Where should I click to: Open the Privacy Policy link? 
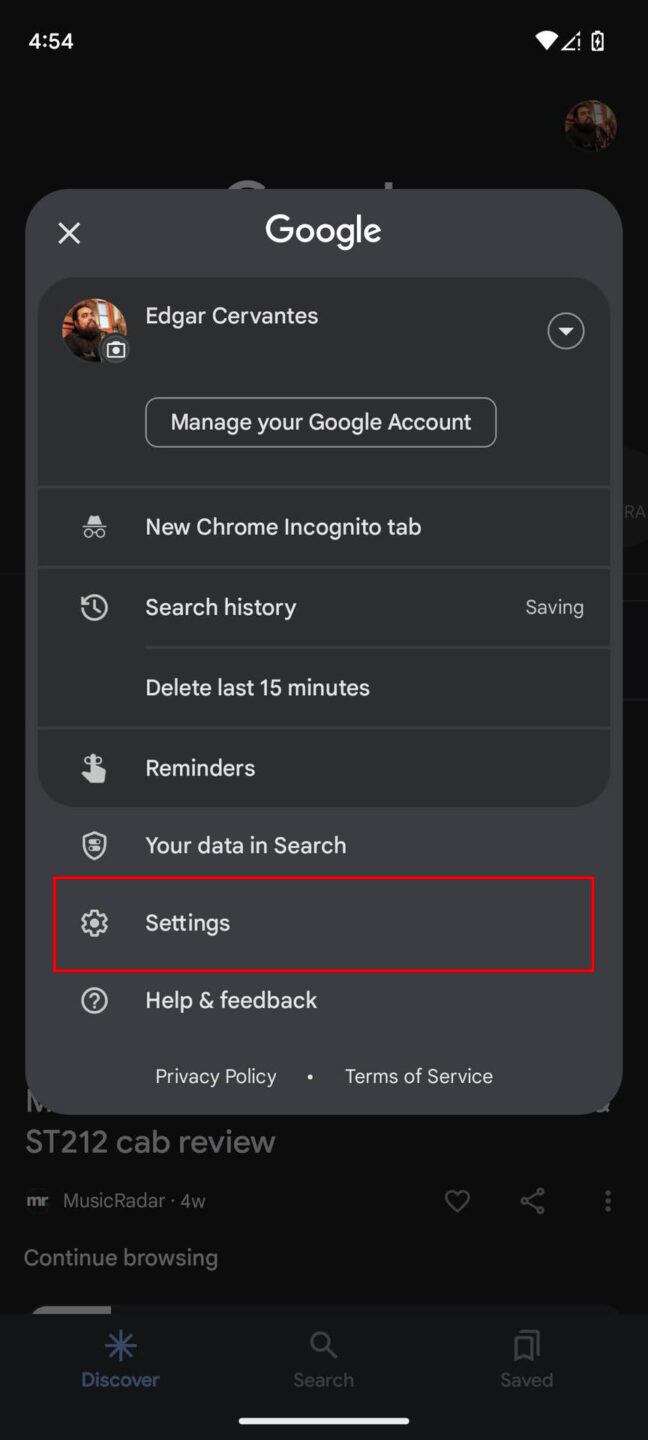215,1076
